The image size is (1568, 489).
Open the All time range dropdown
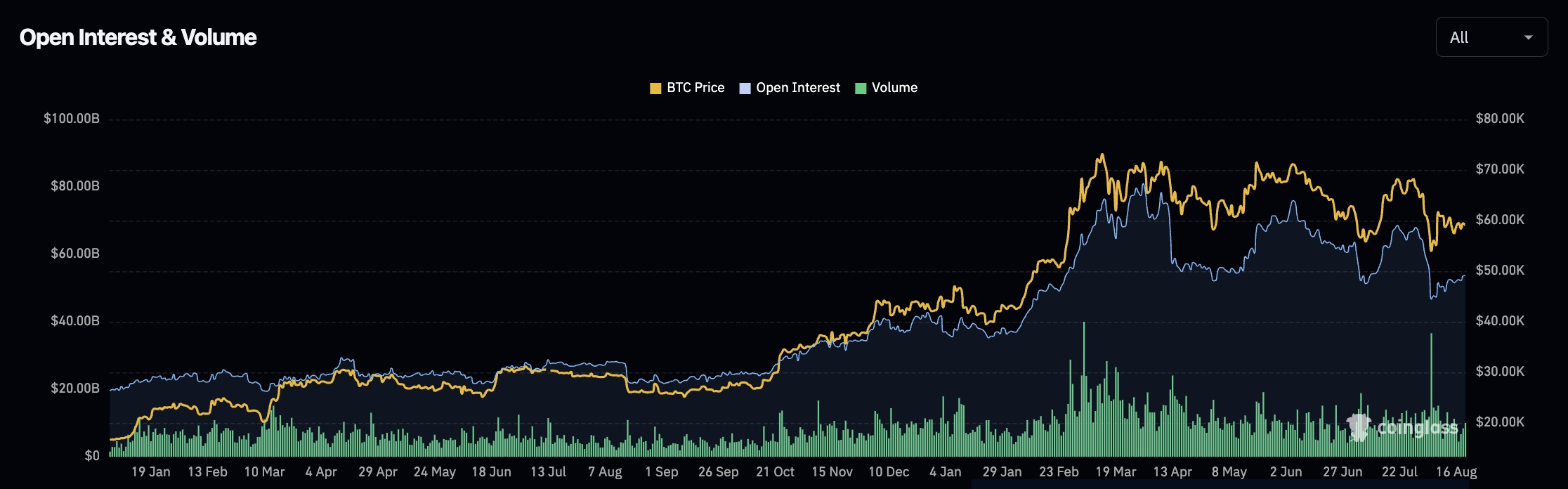[1491, 37]
